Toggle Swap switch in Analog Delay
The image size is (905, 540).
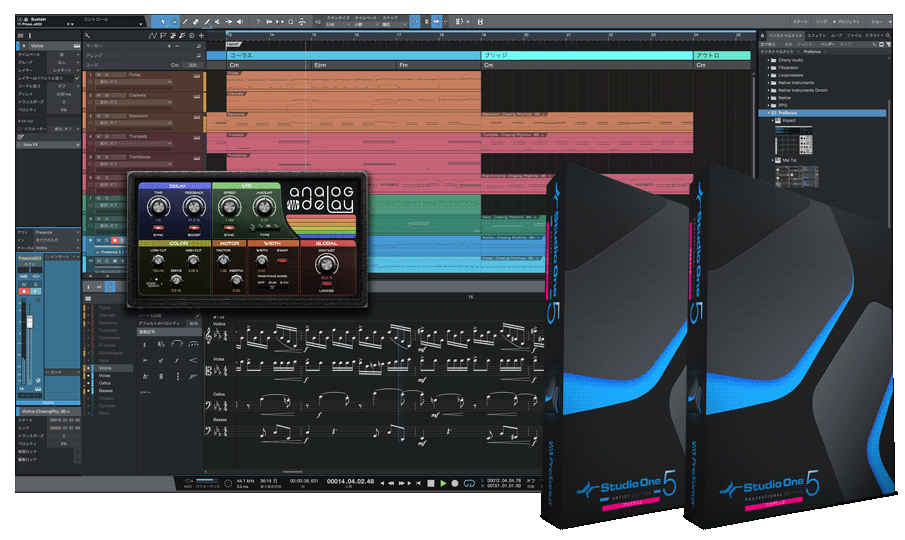282,261
